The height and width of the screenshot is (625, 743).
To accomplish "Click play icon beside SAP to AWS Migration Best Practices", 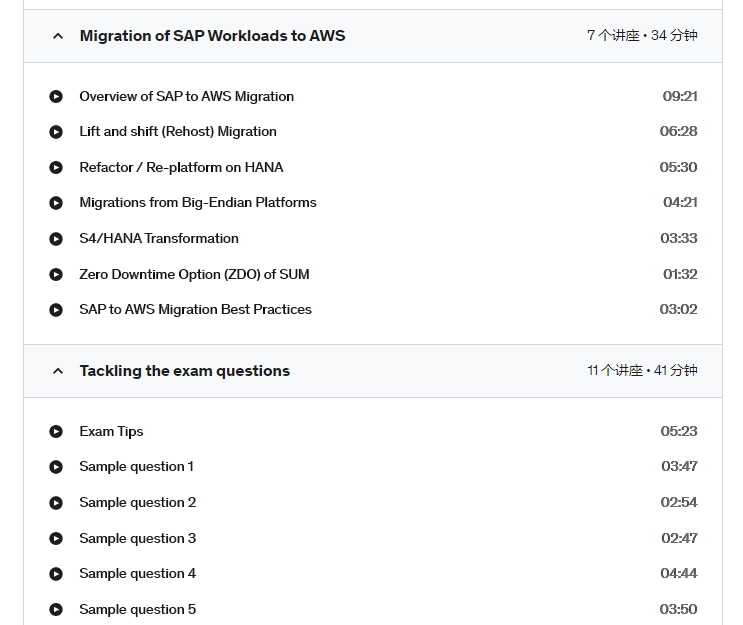I will click(56, 310).
